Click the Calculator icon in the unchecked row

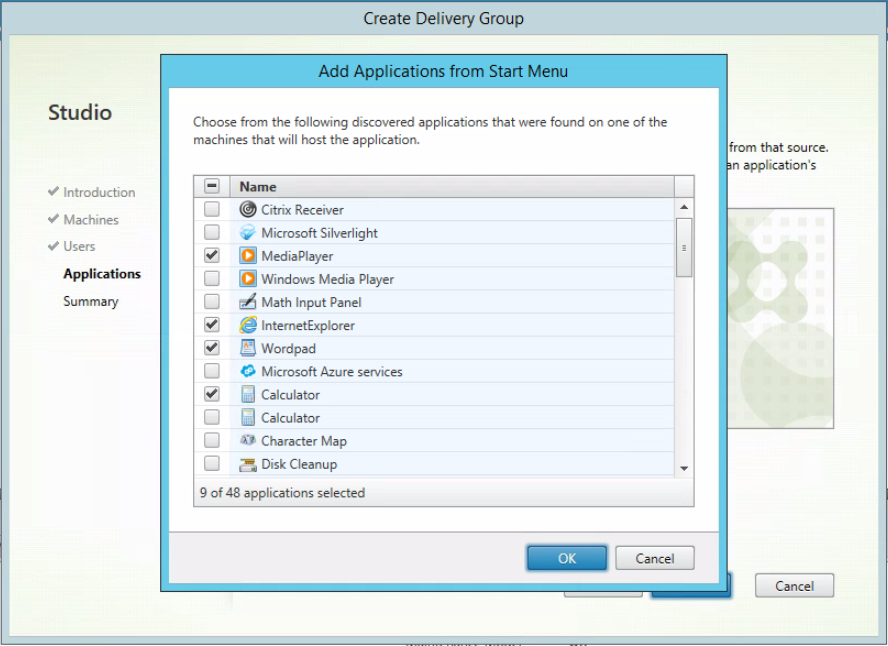[247, 418]
